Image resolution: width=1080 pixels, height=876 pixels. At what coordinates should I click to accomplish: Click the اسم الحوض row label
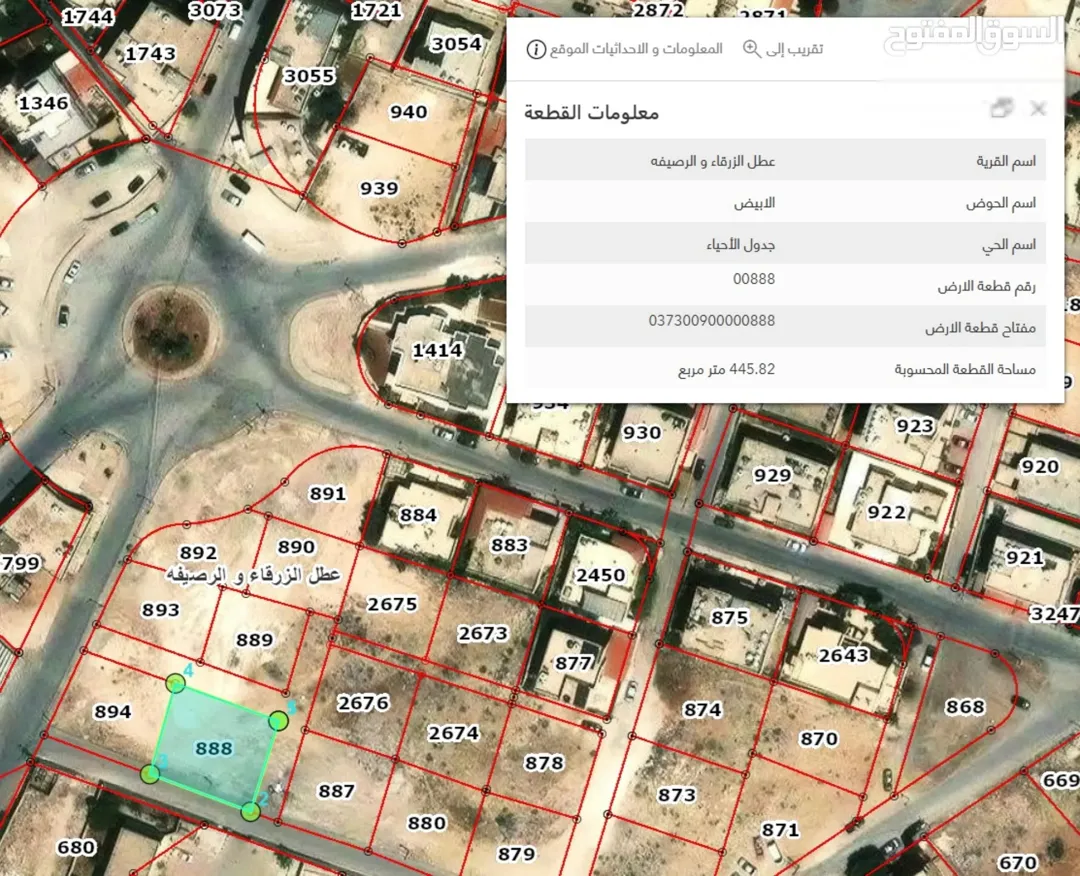click(x=1001, y=203)
